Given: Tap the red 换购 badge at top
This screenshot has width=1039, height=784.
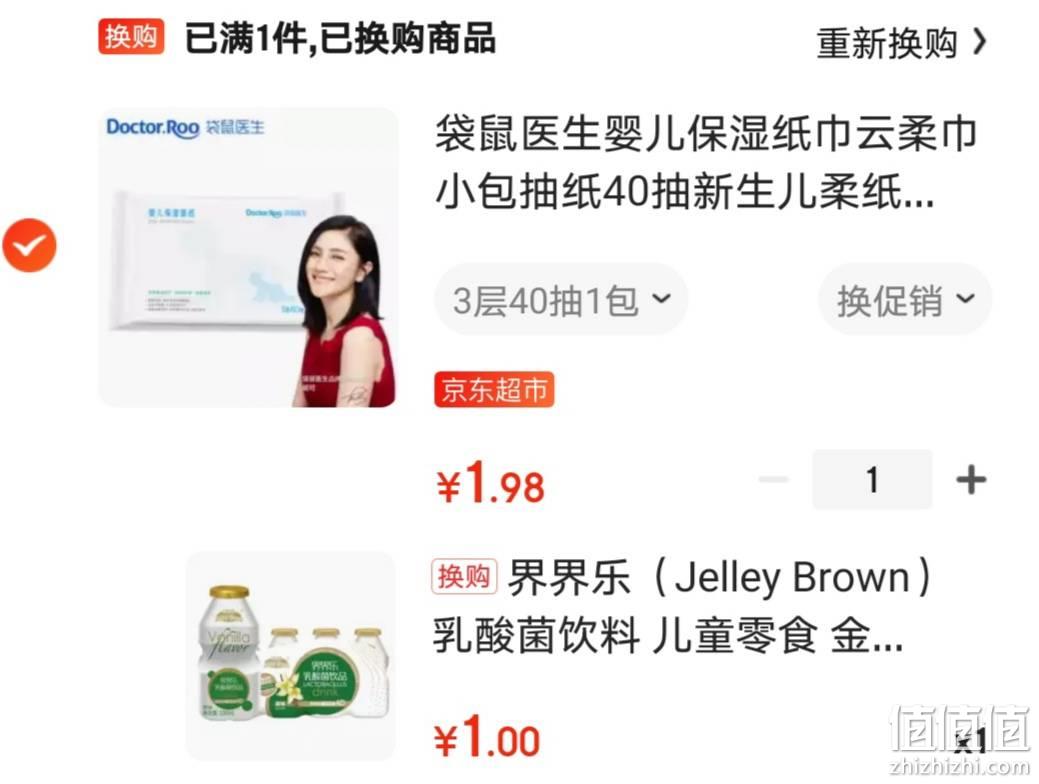Looking at the screenshot, I should click(x=131, y=37).
